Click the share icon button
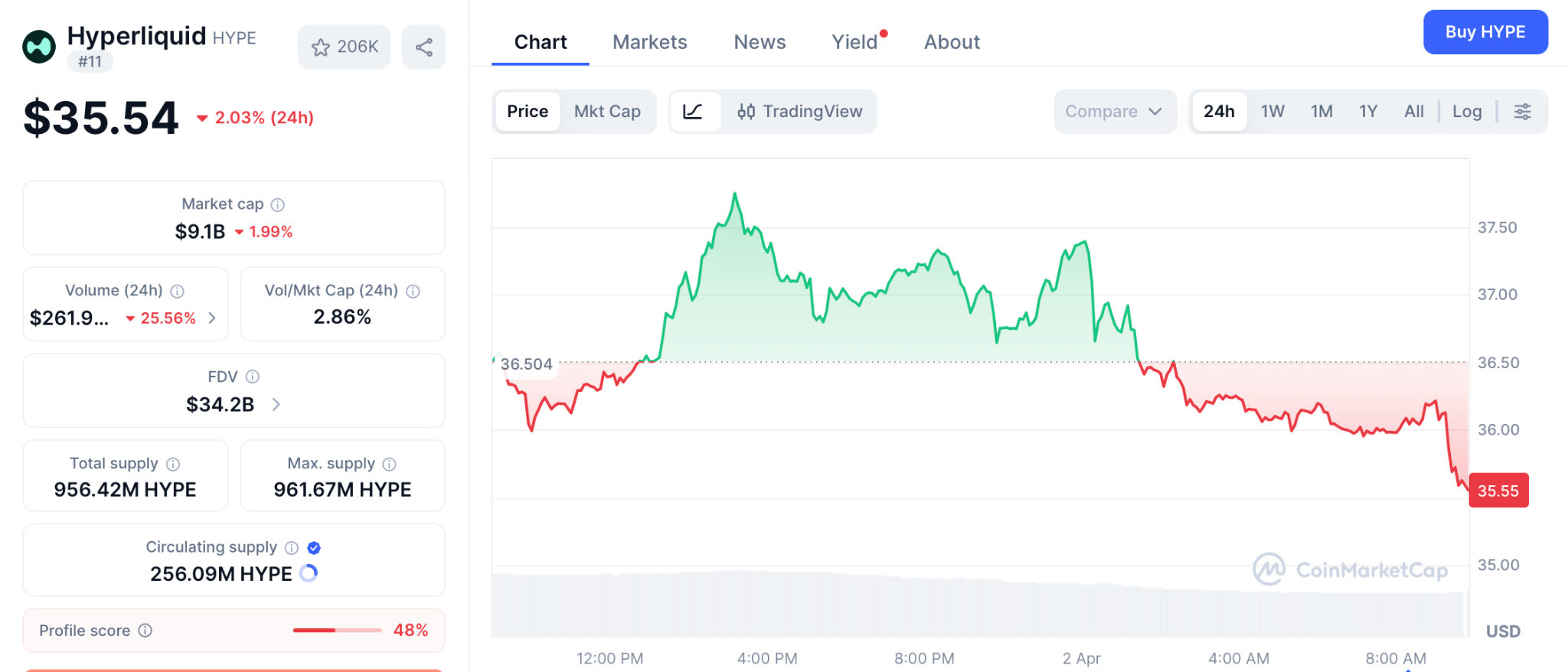1568x672 pixels. click(423, 47)
